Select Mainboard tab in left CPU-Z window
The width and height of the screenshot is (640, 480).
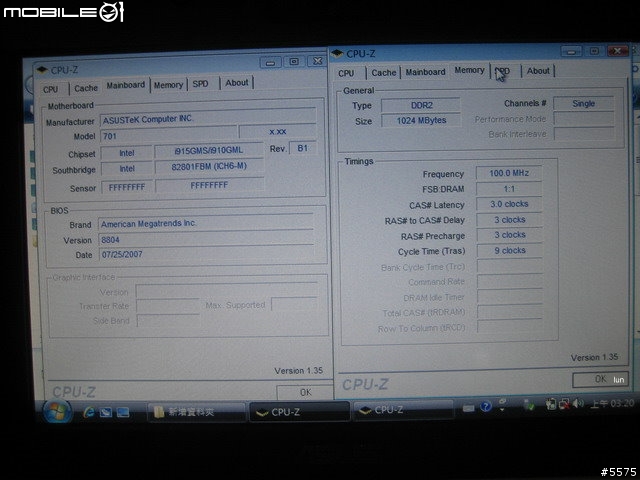(x=126, y=85)
